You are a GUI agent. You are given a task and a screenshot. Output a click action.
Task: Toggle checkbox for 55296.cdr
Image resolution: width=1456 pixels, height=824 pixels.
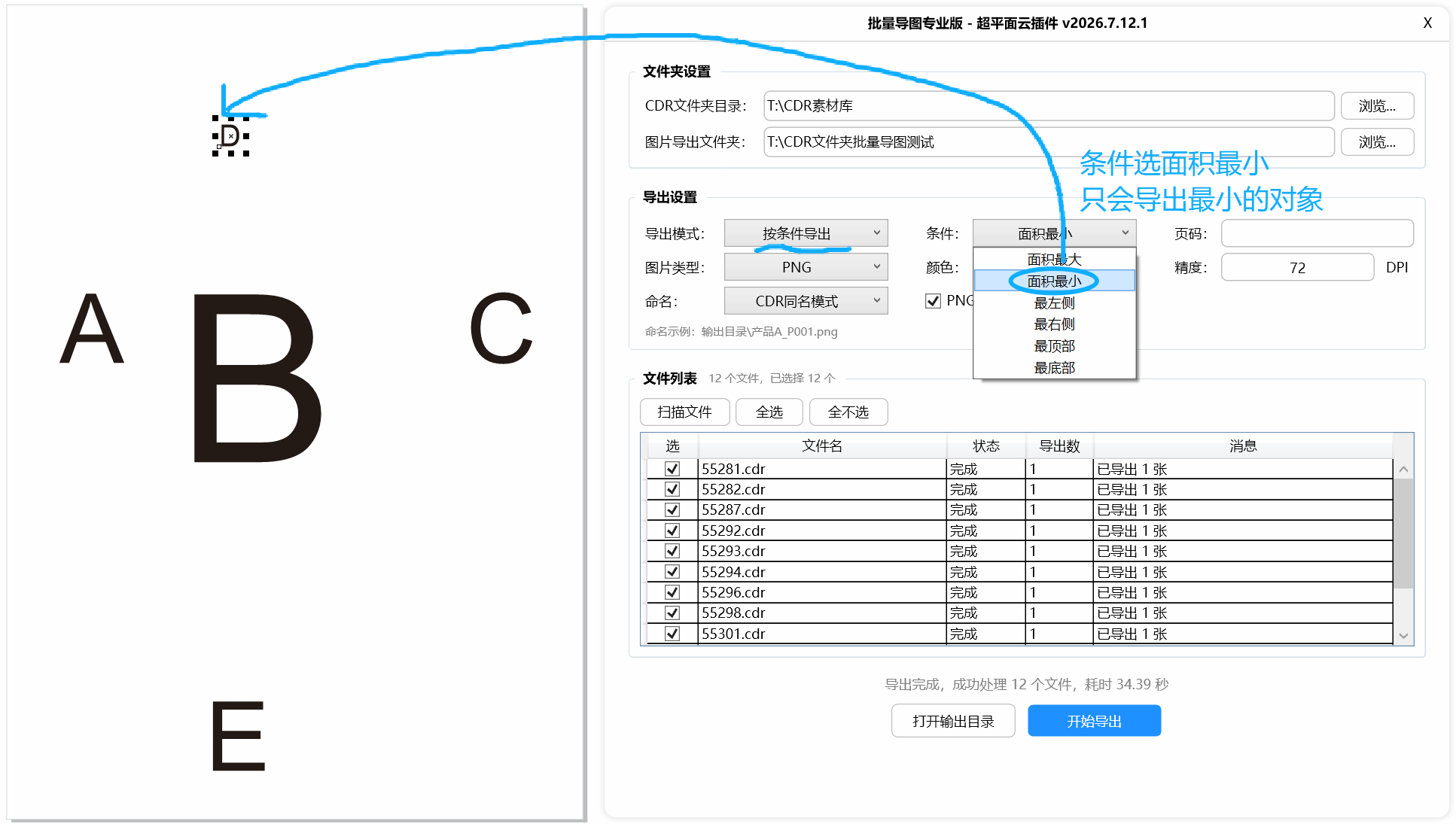[672, 592]
